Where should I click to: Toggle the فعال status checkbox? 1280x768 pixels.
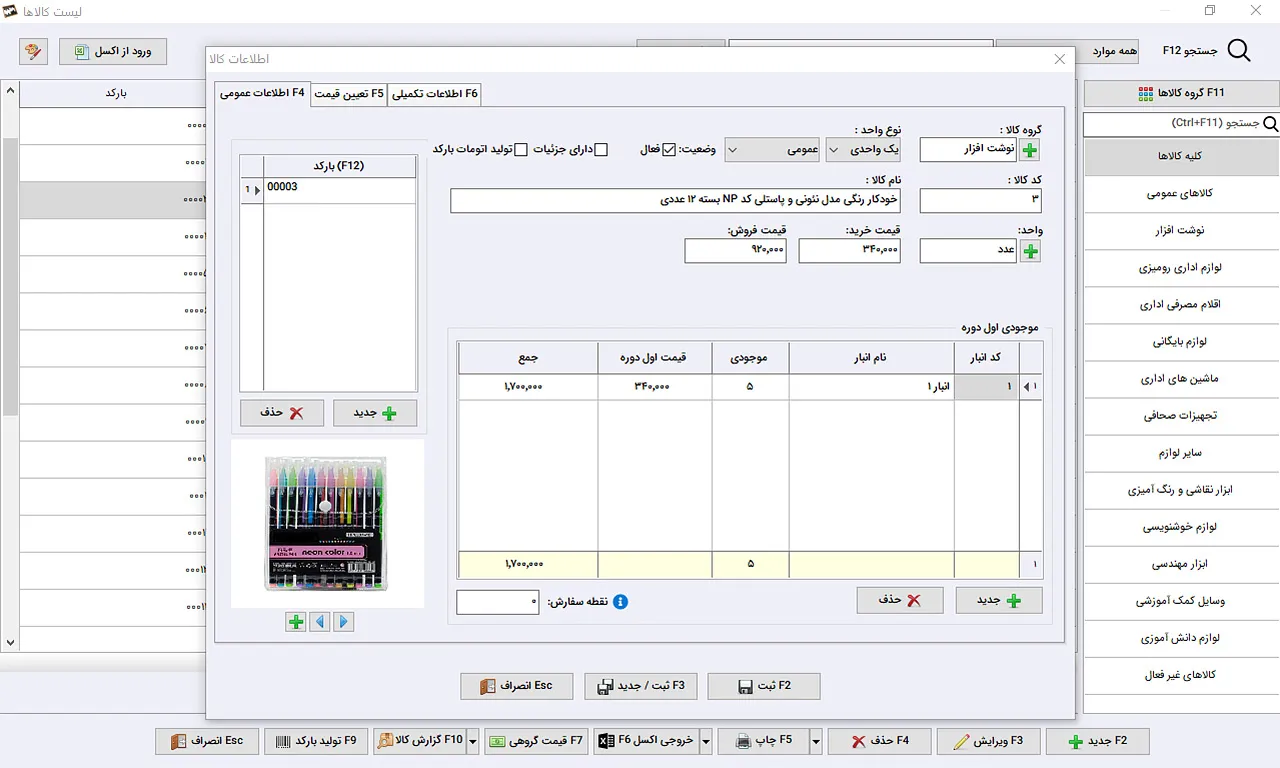tap(670, 150)
